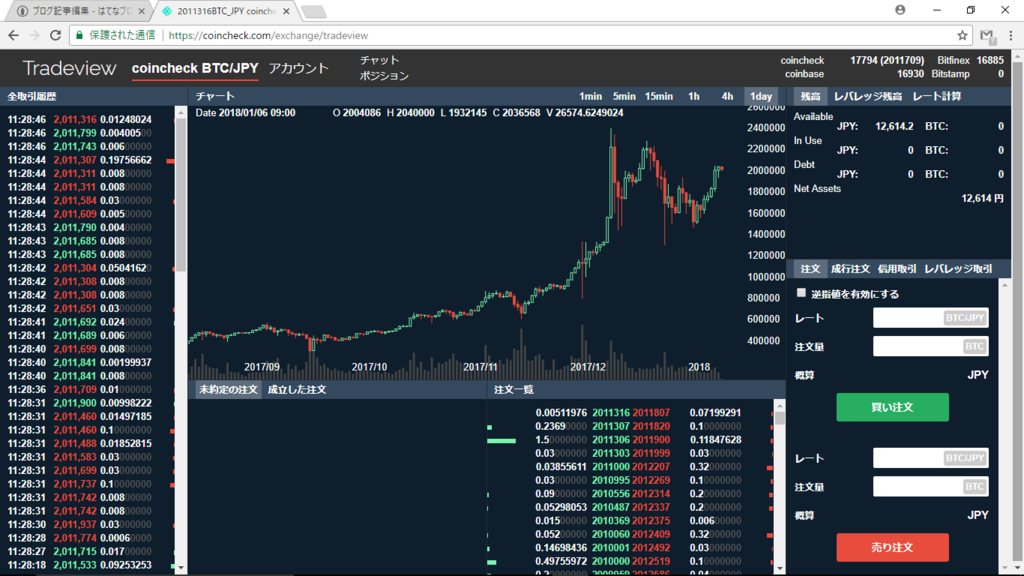Open チャット link
This screenshot has height=576, width=1024.
pyautogui.click(x=379, y=60)
